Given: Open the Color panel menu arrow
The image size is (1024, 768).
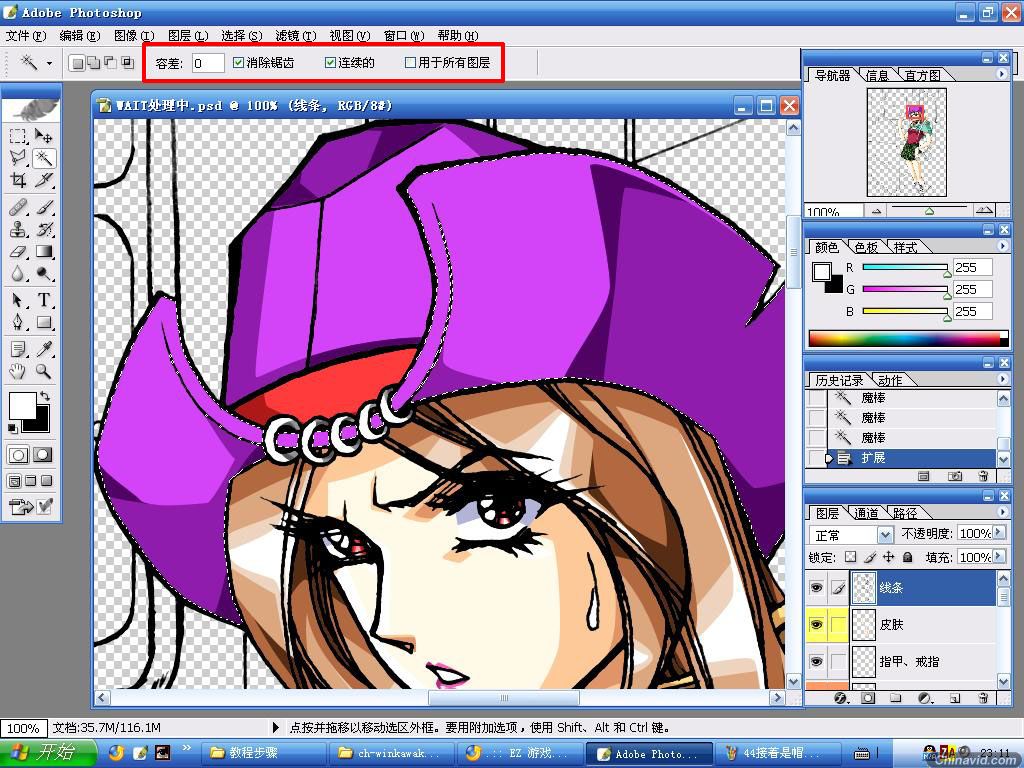Looking at the screenshot, I should tap(1002, 246).
